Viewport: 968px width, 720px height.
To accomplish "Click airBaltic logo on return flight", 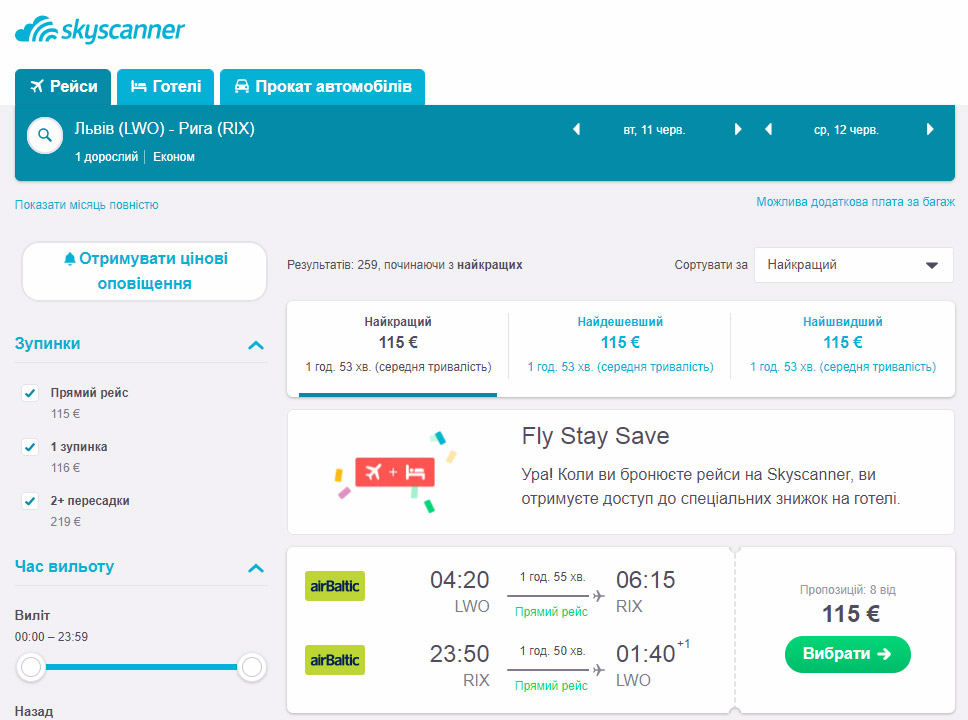I will (x=335, y=660).
